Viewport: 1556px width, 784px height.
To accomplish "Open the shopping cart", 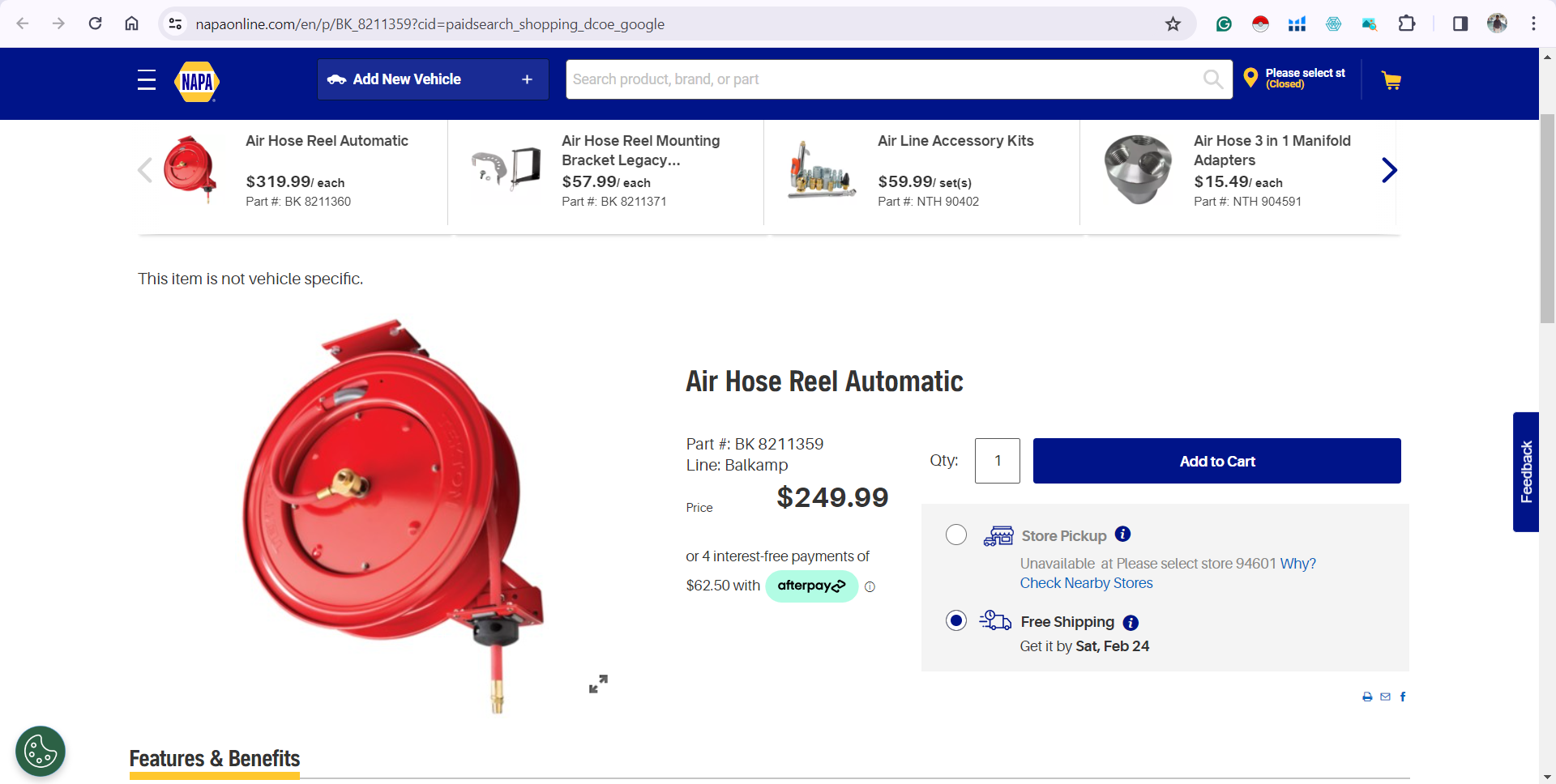I will tap(1391, 80).
